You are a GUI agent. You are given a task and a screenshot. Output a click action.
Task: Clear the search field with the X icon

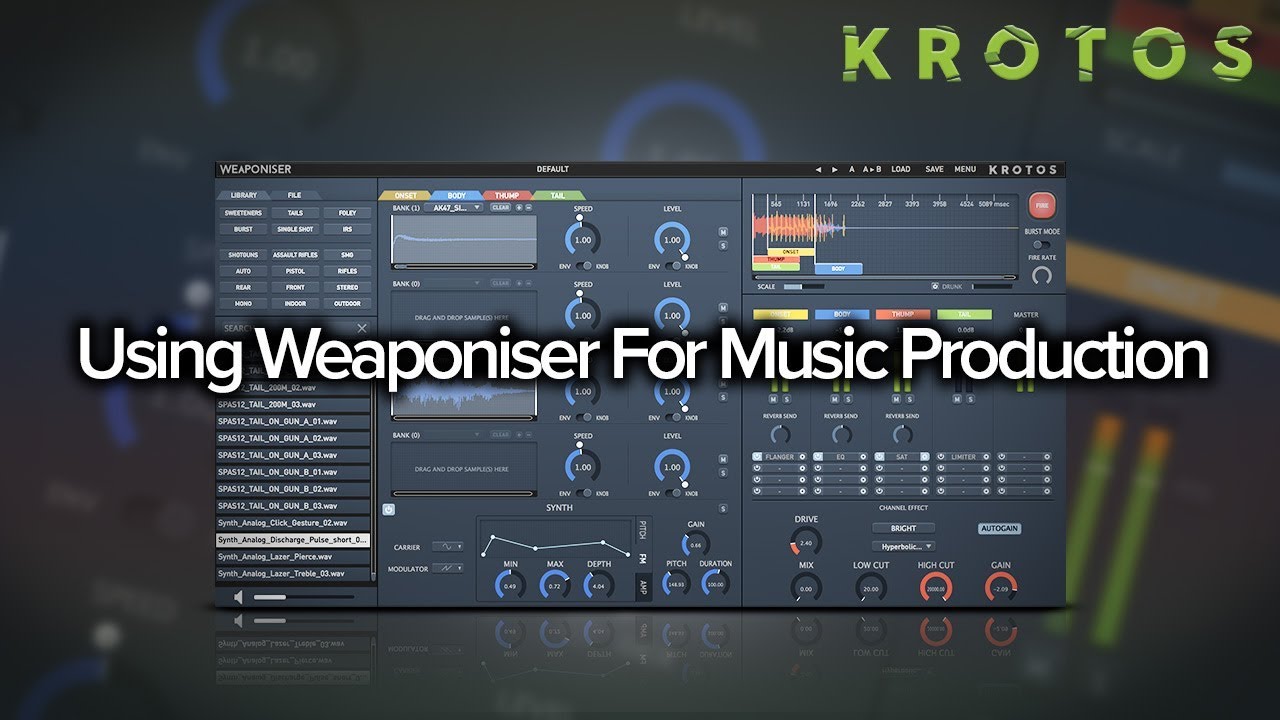362,328
